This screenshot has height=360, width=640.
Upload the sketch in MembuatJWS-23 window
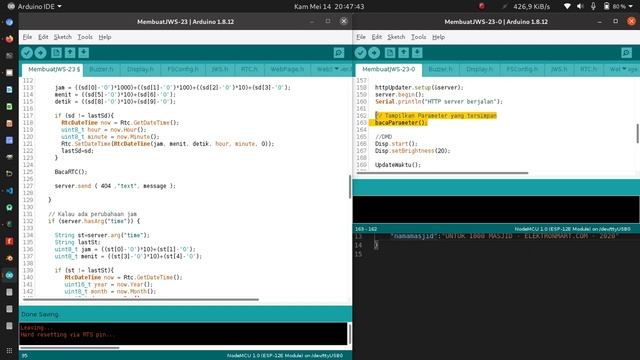pyautogui.click(x=40, y=53)
